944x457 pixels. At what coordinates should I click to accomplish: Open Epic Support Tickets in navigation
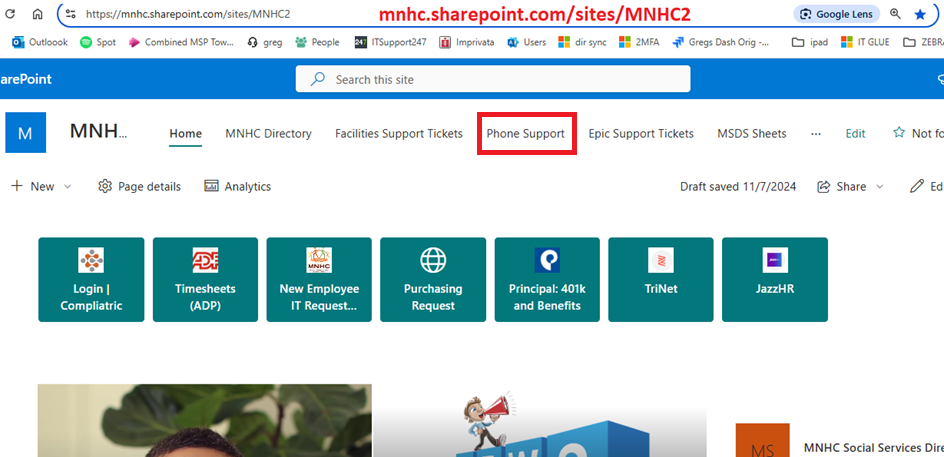(x=641, y=133)
